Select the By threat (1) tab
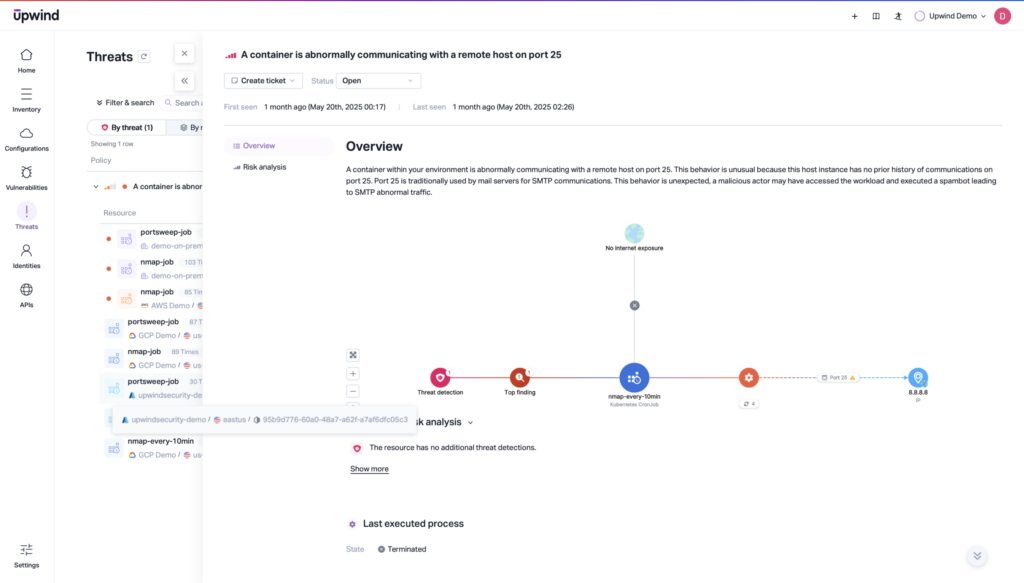Viewport: 1024px width, 583px height. coord(127,127)
